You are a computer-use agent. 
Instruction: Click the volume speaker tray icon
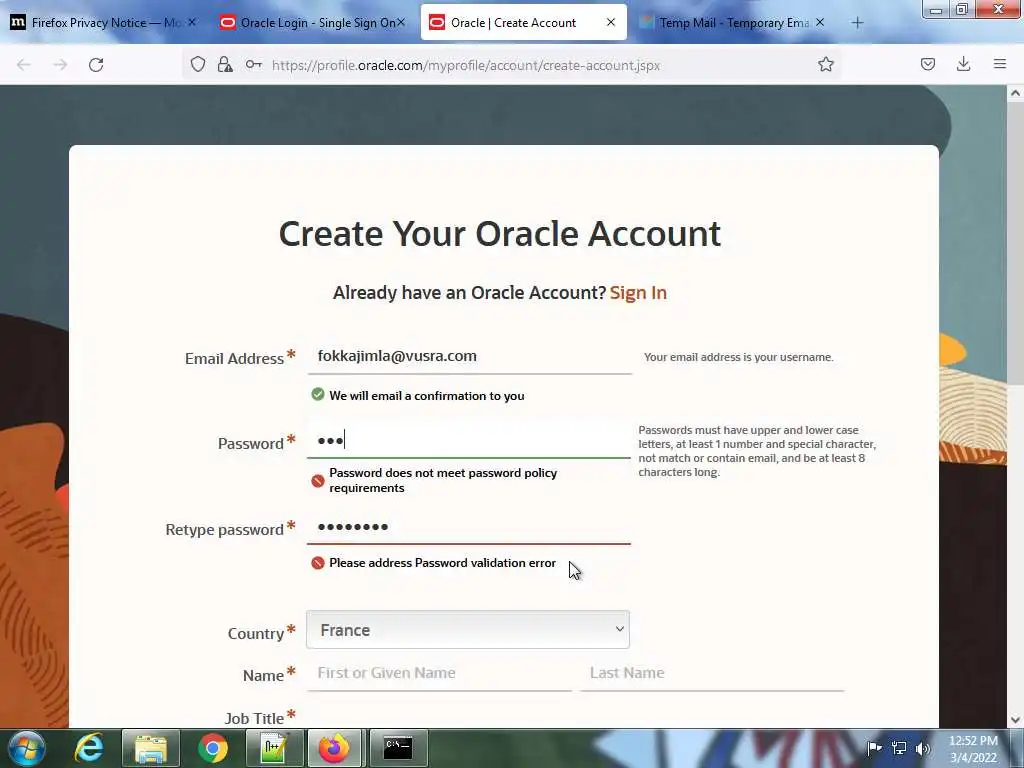click(x=923, y=748)
